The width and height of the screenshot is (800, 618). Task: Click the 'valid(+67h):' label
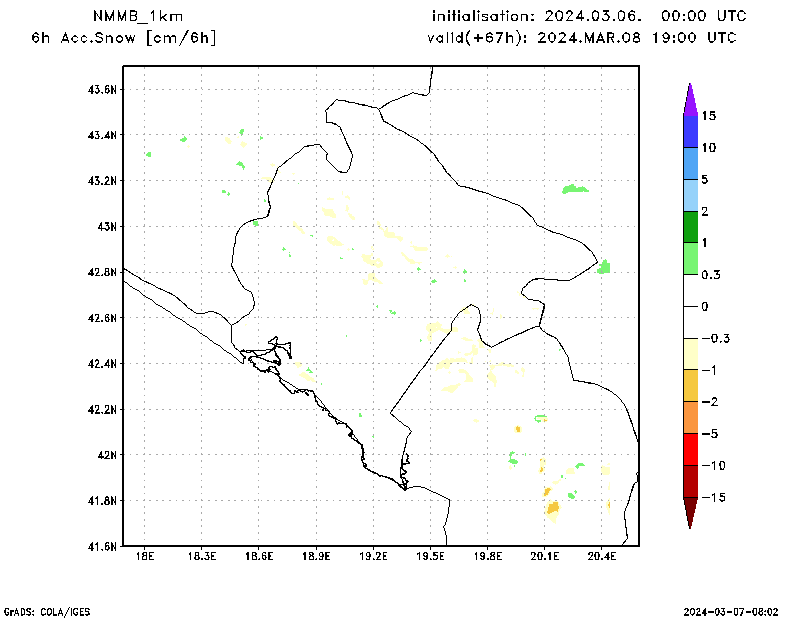[478, 38]
